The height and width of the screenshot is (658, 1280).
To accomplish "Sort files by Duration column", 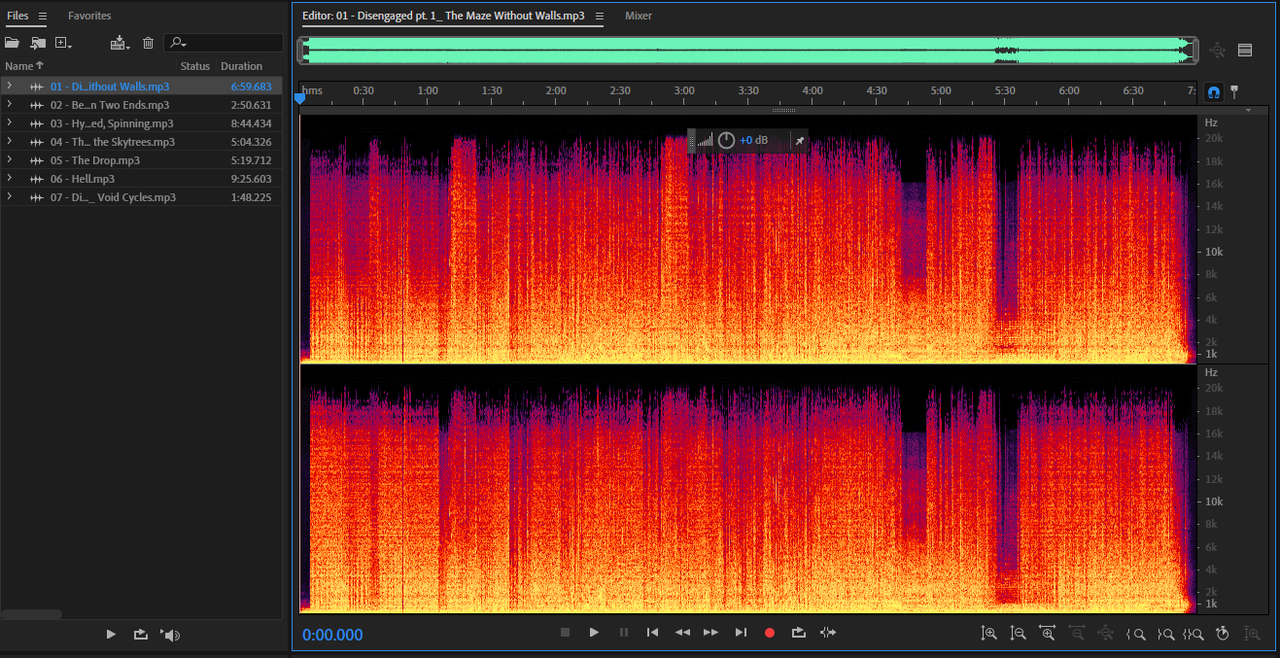I will pos(241,66).
